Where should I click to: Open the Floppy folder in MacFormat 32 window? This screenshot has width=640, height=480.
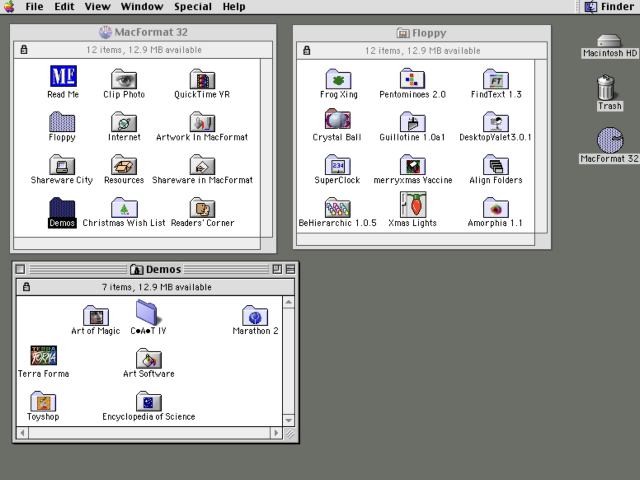tap(62, 122)
